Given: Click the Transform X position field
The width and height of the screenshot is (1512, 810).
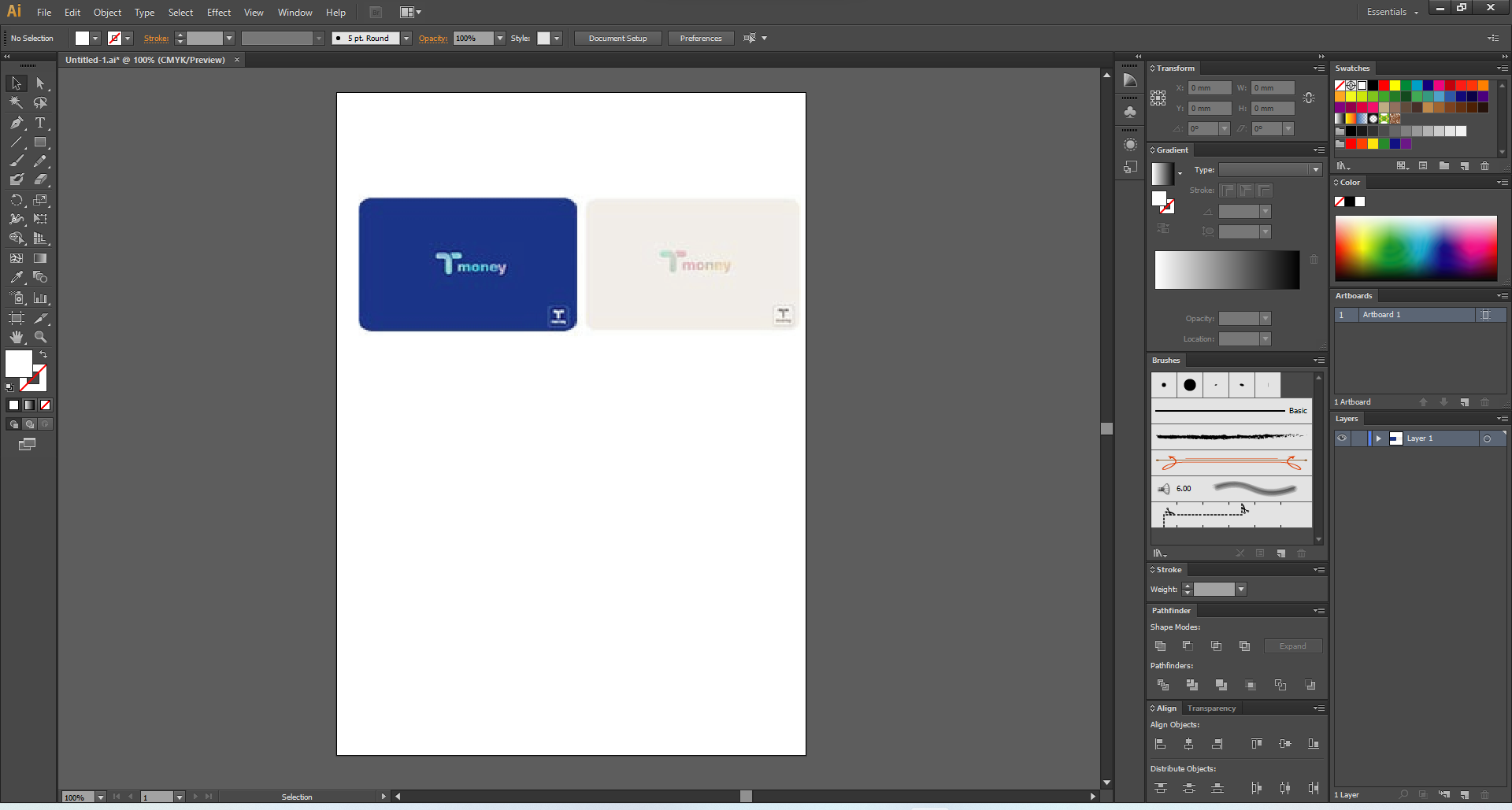Looking at the screenshot, I should coord(1210,88).
